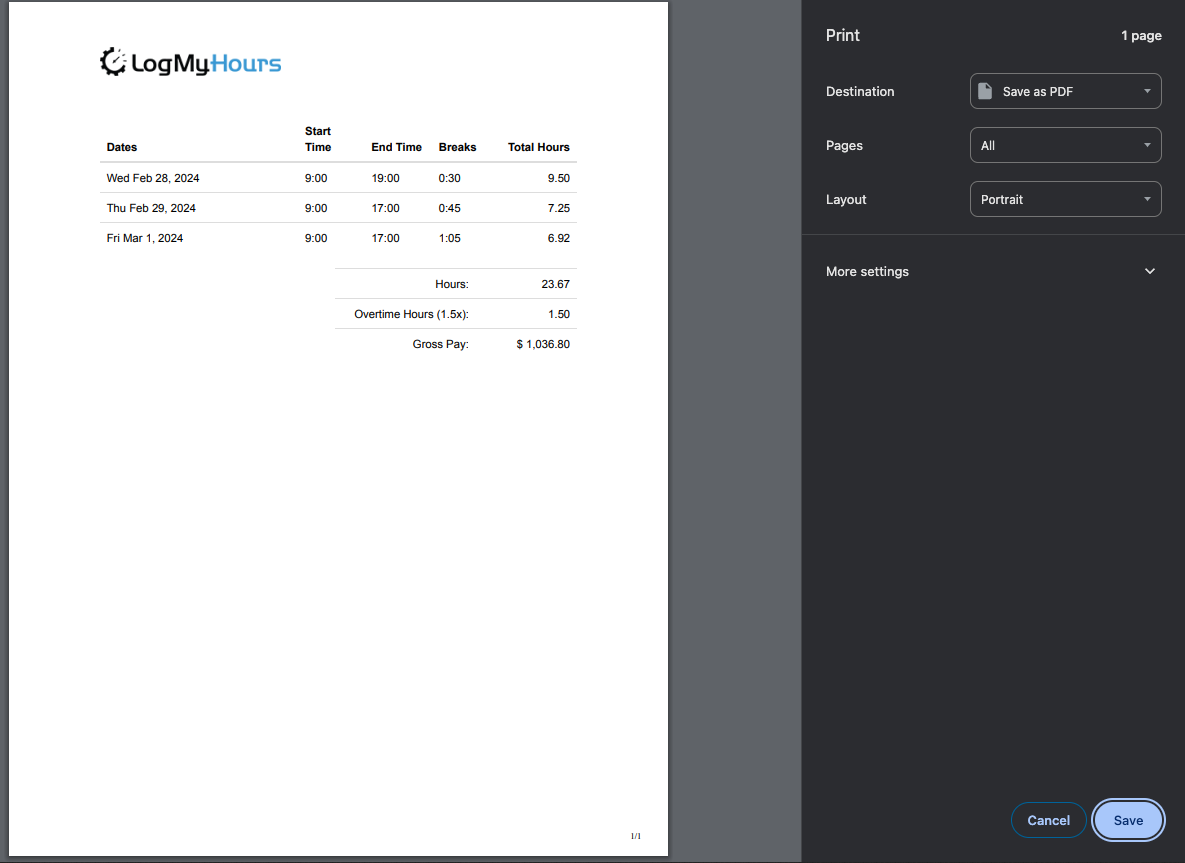Open the Destination dropdown
The height and width of the screenshot is (863, 1185).
[1065, 91]
